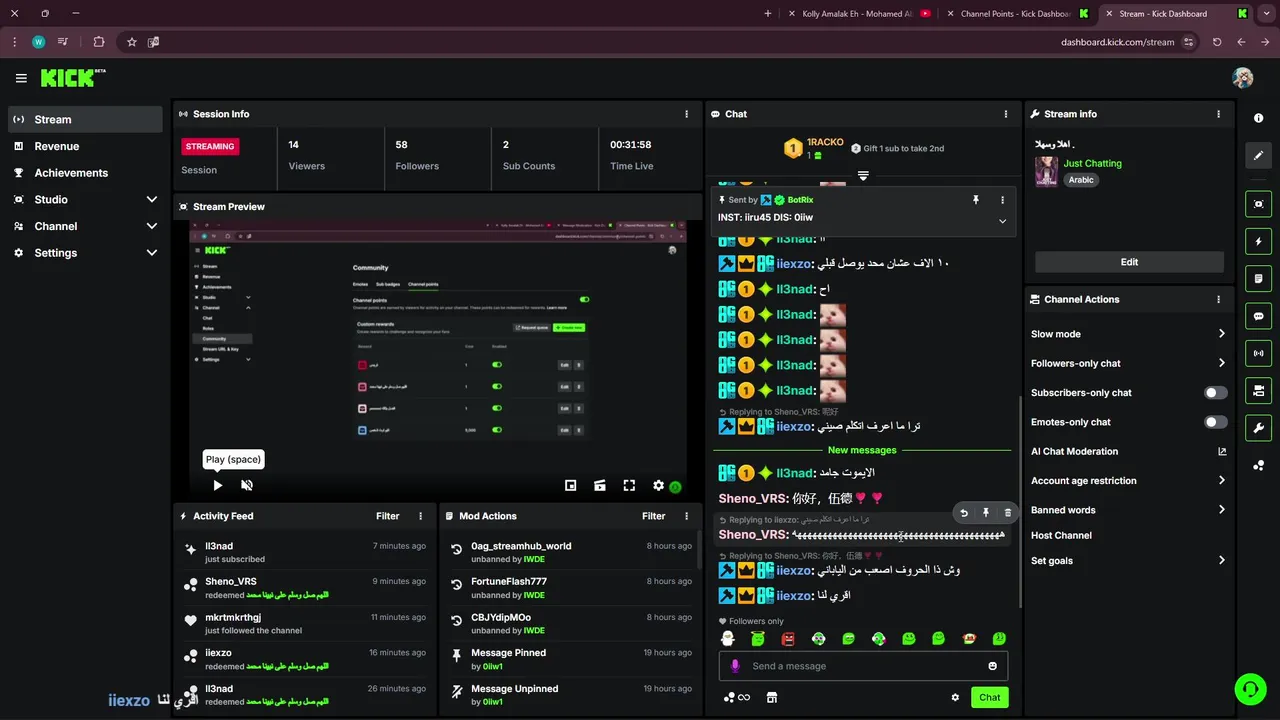Click the purple microphone icon in chat input
Screen dimensions: 1280x720
[x=735, y=666]
